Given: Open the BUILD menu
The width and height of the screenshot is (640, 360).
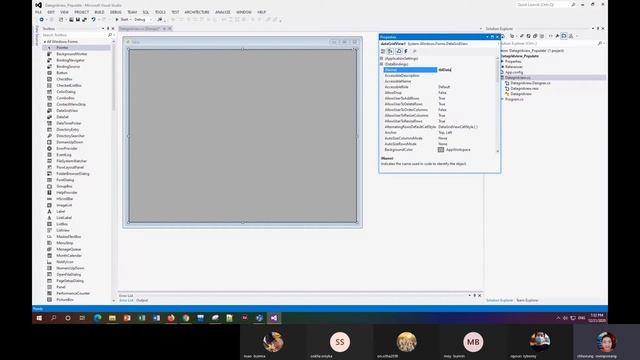Looking at the screenshot, I should click(99, 12).
